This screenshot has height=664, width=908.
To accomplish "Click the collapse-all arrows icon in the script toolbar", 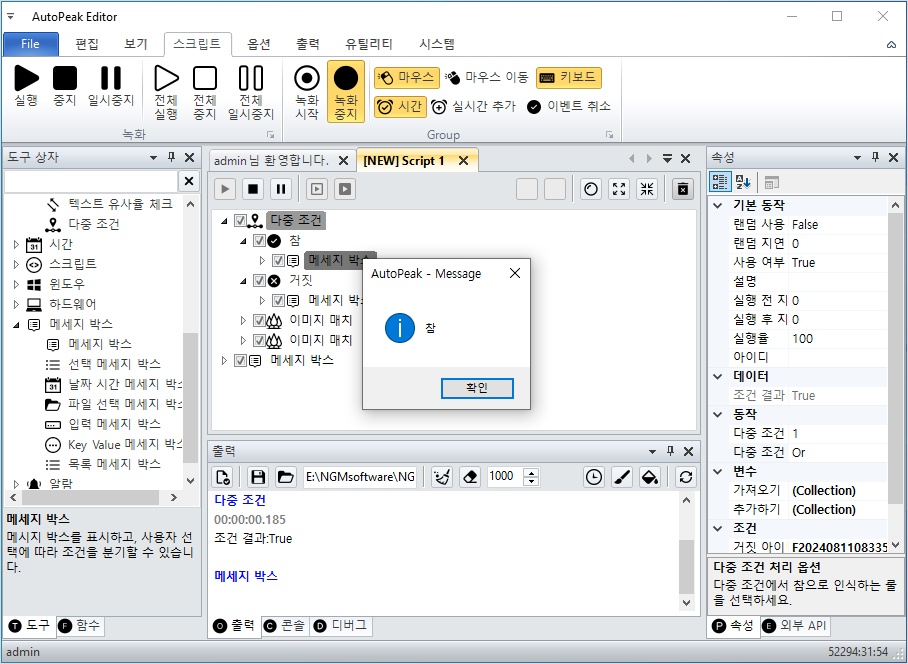I will coord(647,189).
